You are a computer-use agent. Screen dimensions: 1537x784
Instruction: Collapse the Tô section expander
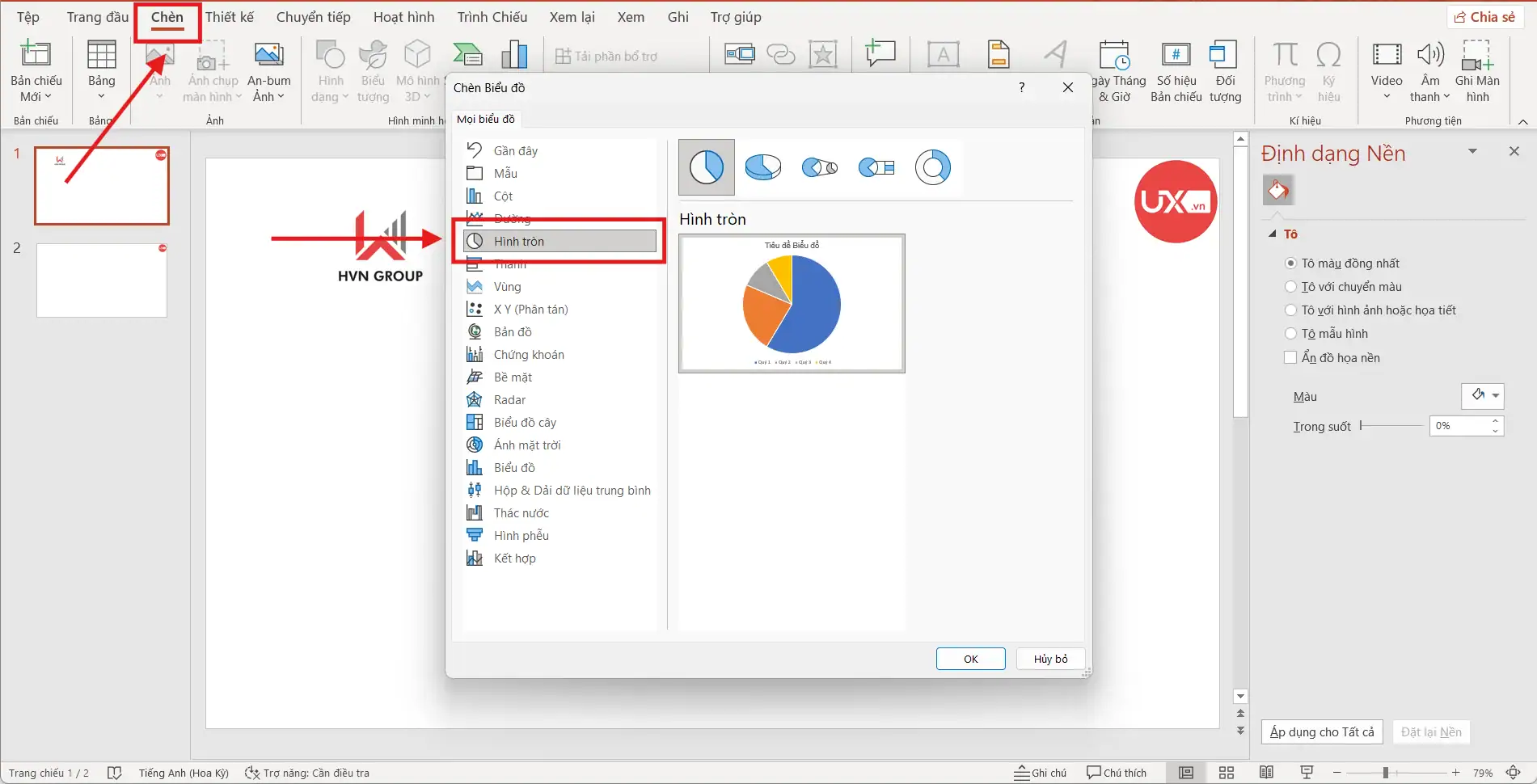pyautogui.click(x=1273, y=234)
